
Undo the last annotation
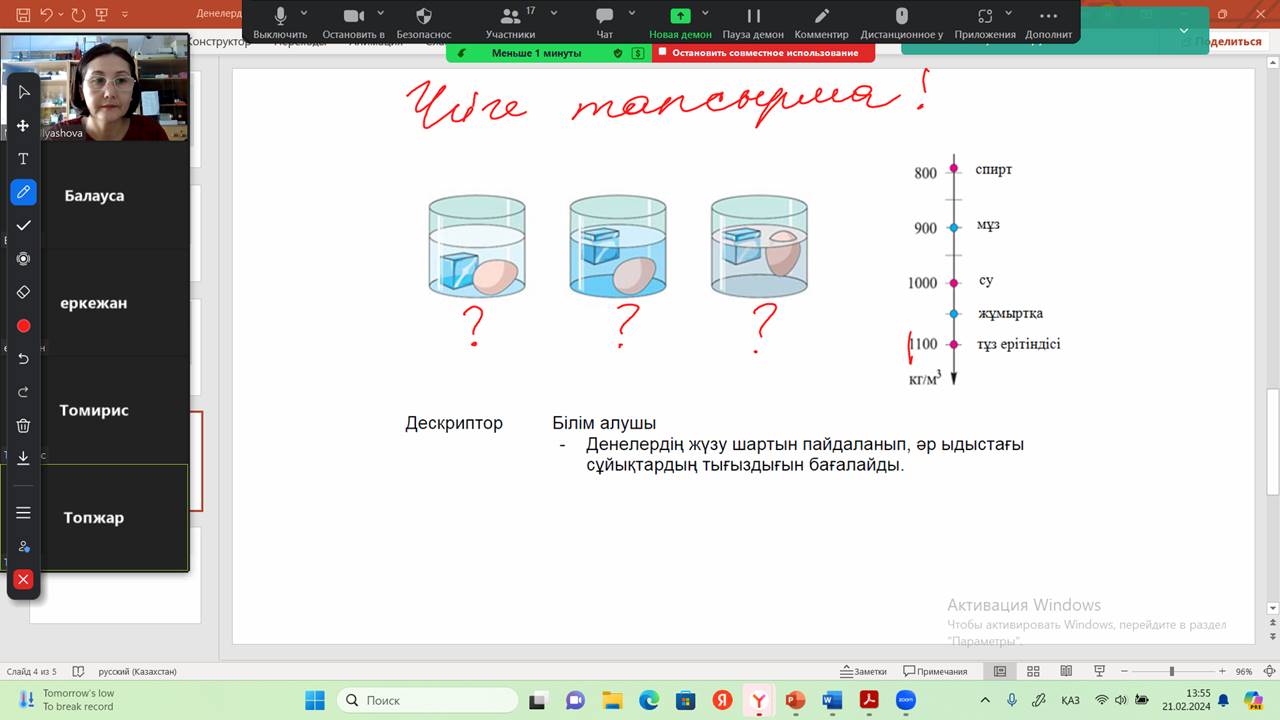tap(24, 359)
